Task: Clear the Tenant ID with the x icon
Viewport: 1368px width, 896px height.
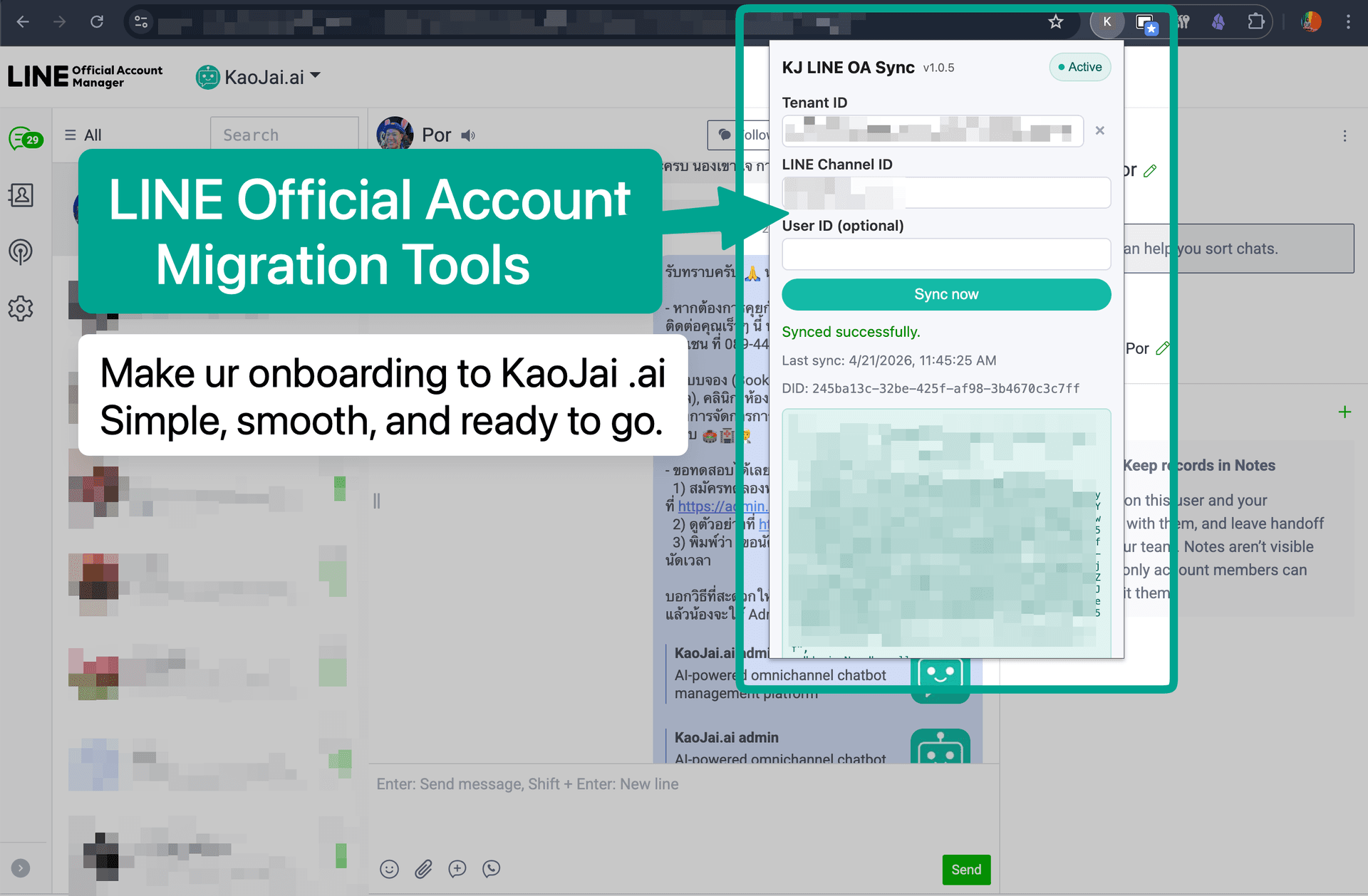Action: tap(1100, 130)
